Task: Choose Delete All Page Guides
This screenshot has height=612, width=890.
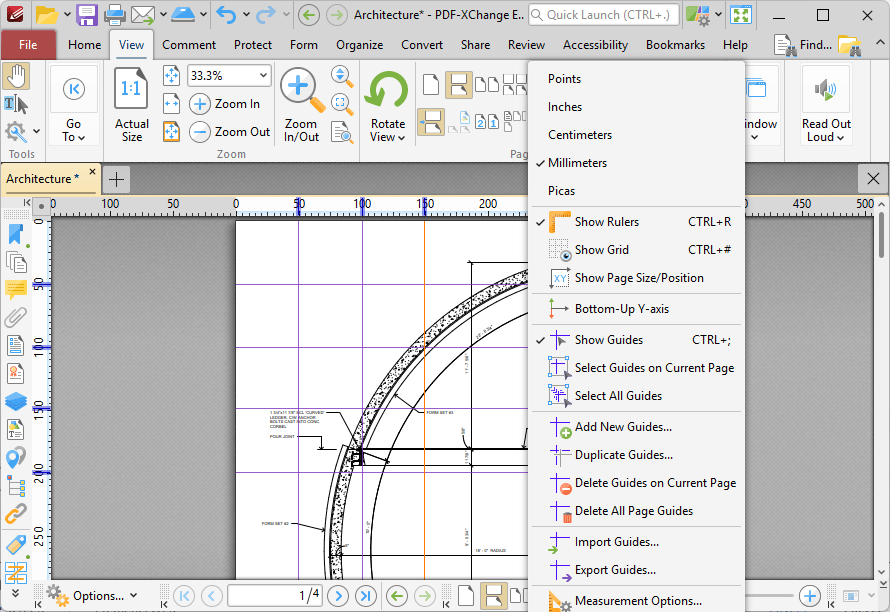Action: (637, 511)
